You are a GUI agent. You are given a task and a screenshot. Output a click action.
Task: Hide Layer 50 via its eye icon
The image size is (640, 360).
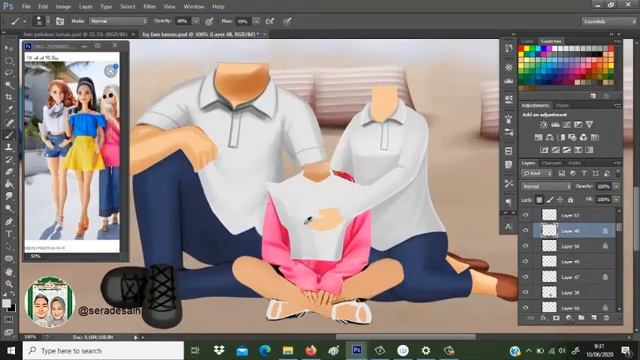coord(525,246)
